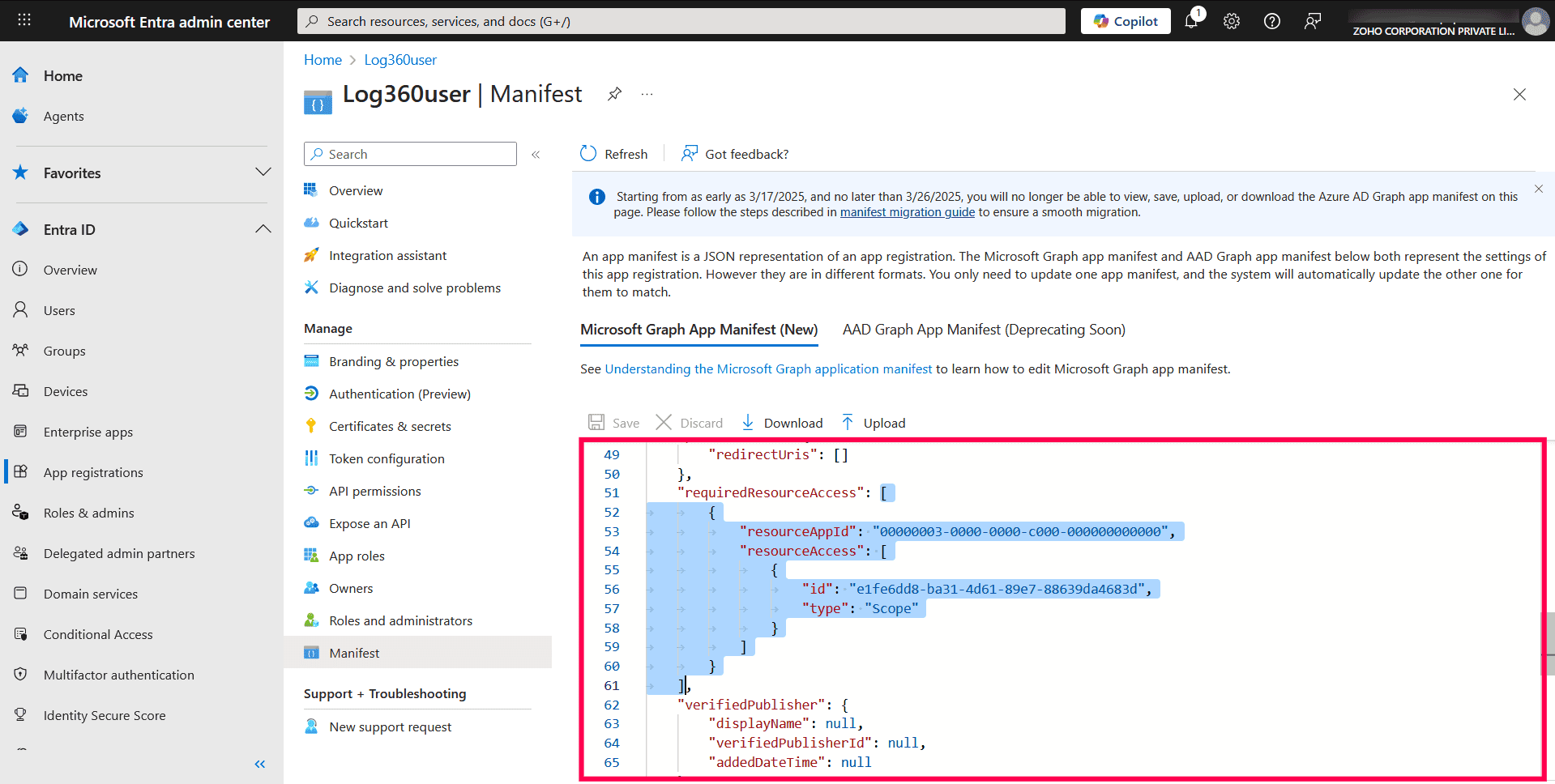The width and height of the screenshot is (1555, 784).
Task: Refresh the manifest view
Action: (x=613, y=153)
